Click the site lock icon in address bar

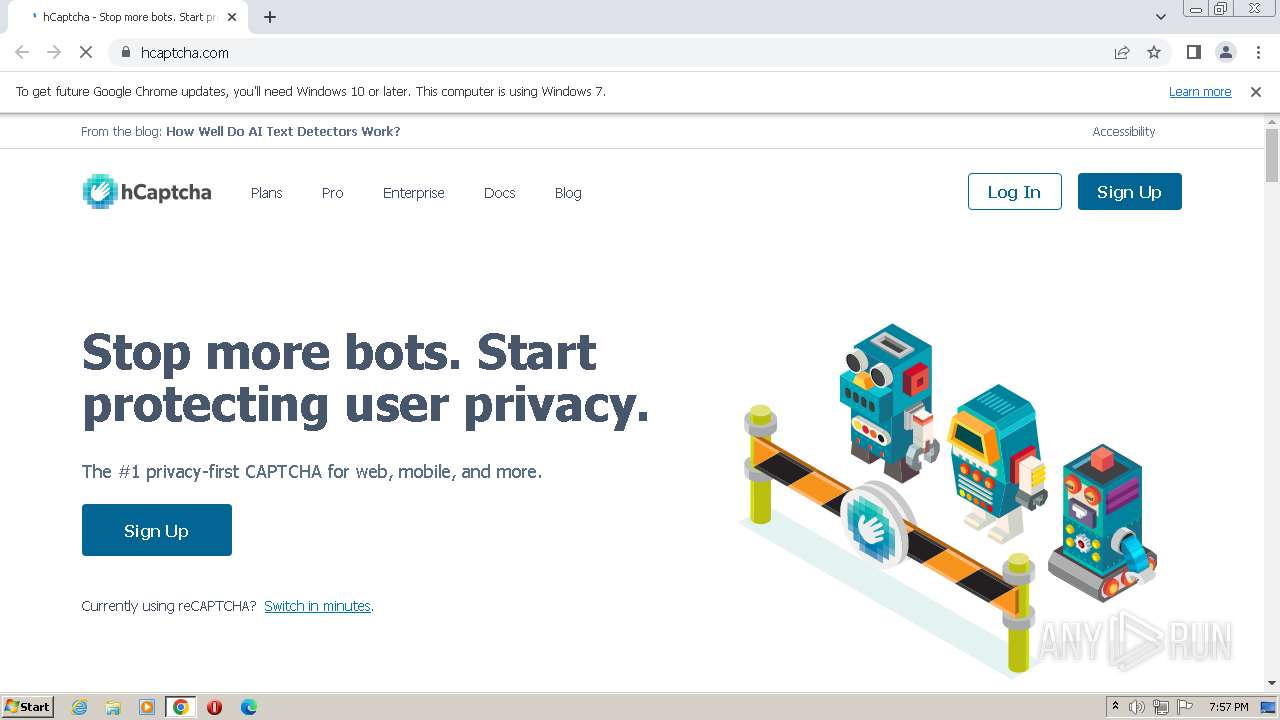125,52
